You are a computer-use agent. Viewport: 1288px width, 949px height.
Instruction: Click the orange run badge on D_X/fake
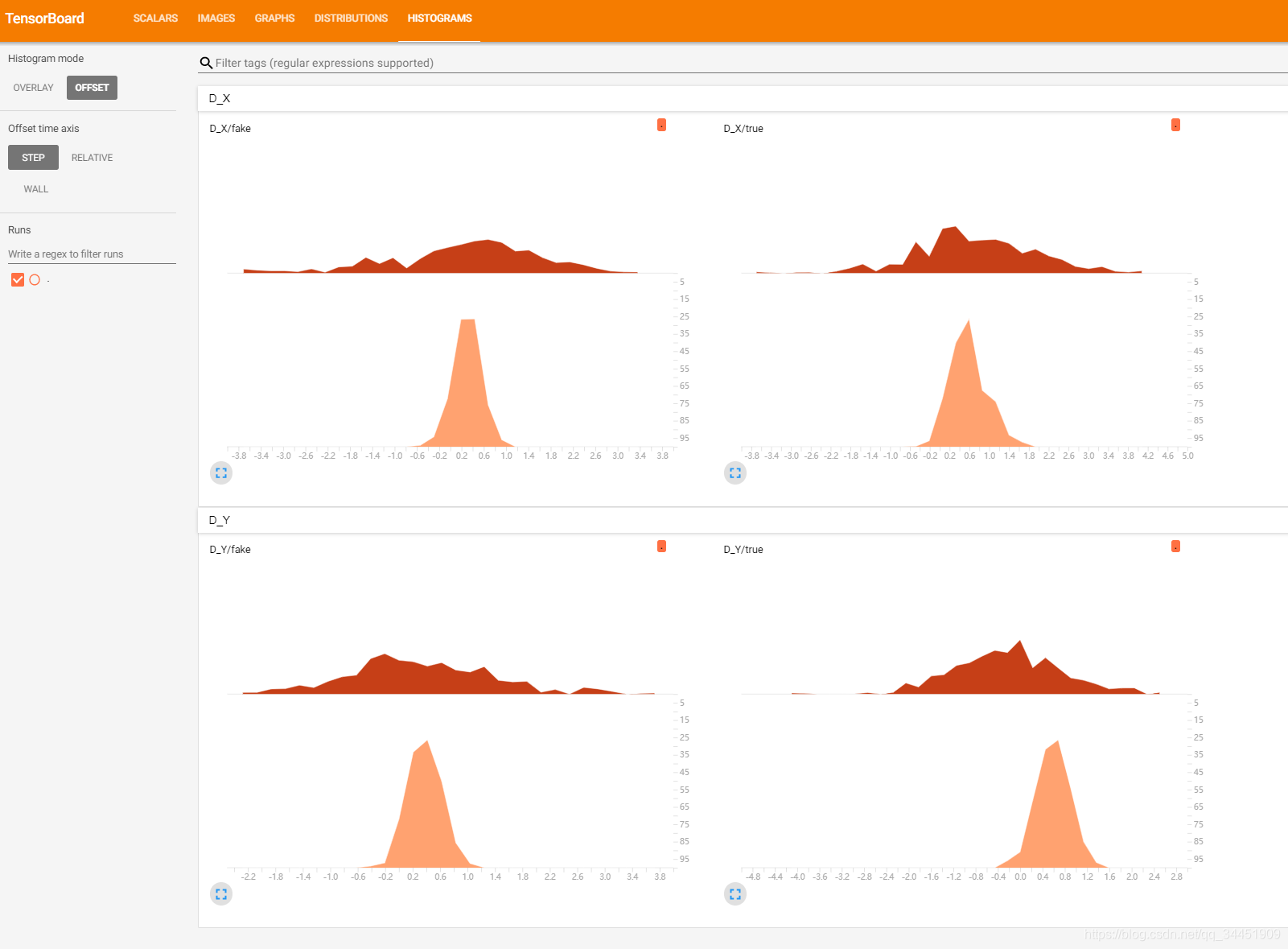[661, 125]
